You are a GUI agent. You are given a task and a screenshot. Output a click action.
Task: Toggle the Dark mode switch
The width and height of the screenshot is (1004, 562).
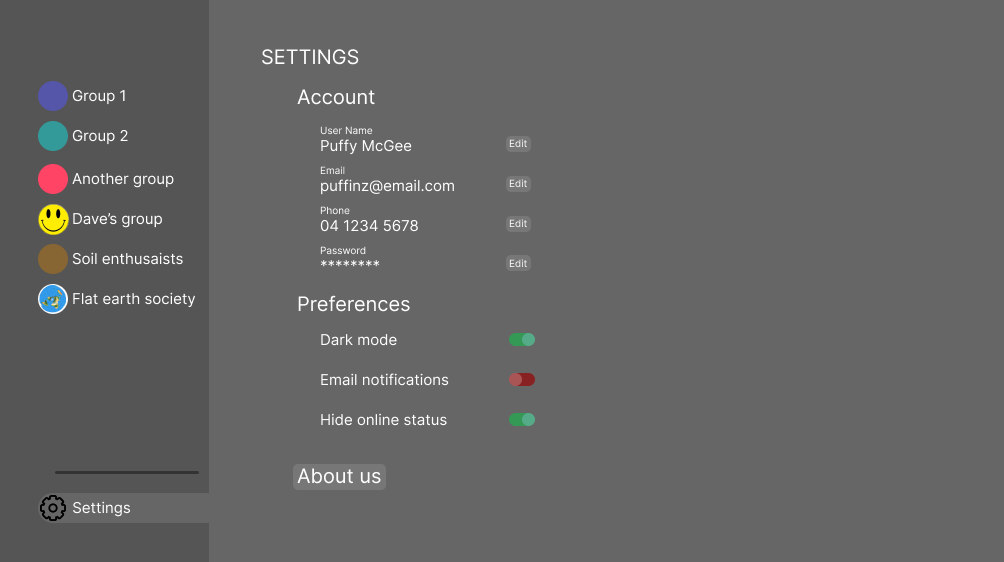tap(522, 340)
